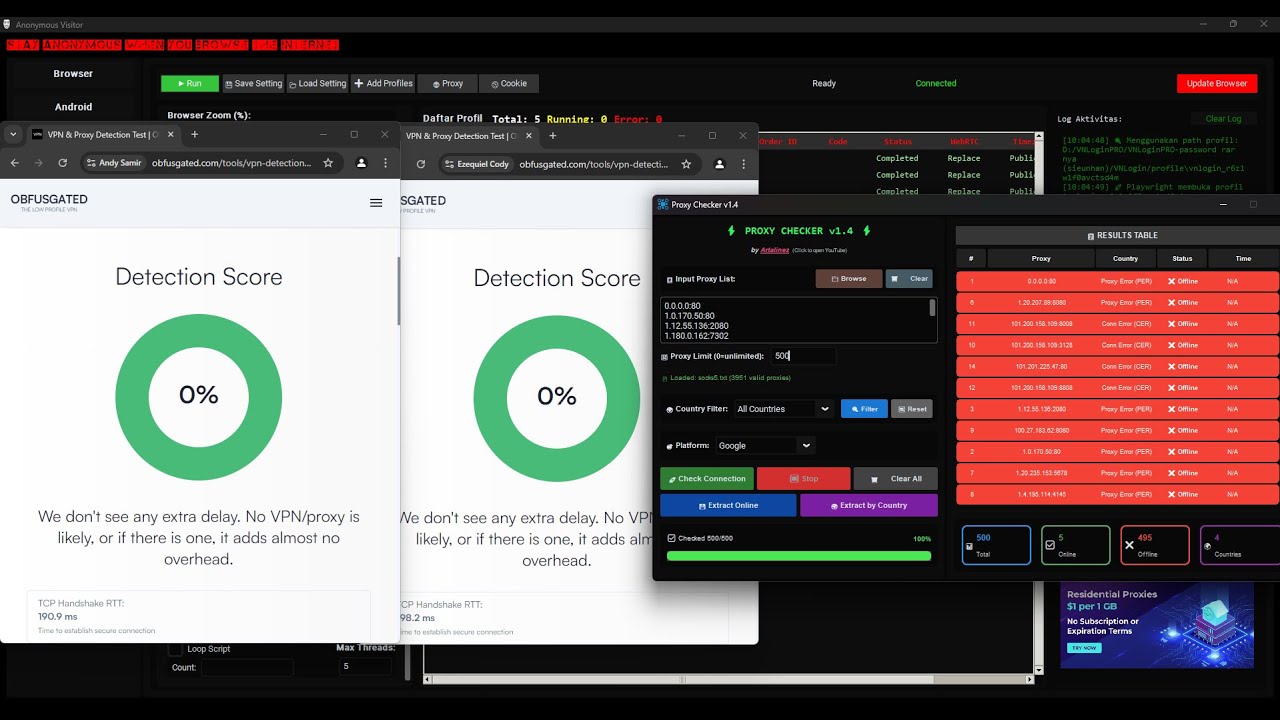1280x720 pixels.
Task: Click the Count input field
Action: click(x=247, y=667)
